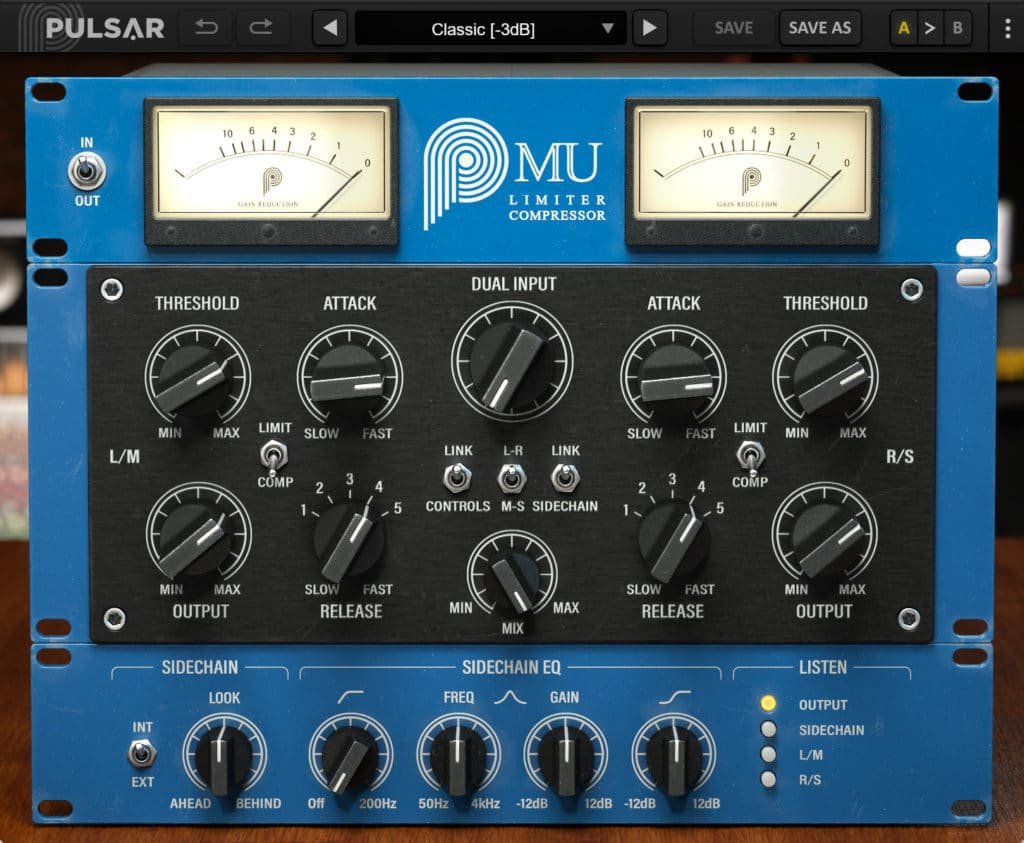The height and width of the screenshot is (843, 1024).
Task: Load the next preset with the right arrow
Action: [650, 27]
